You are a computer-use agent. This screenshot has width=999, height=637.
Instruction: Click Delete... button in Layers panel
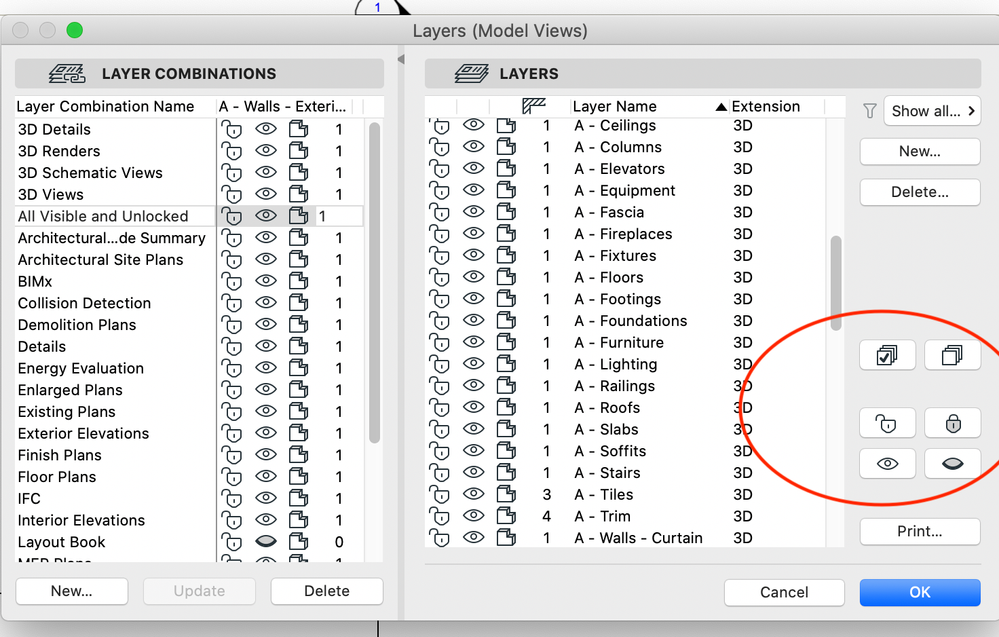(x=919, y=192)
